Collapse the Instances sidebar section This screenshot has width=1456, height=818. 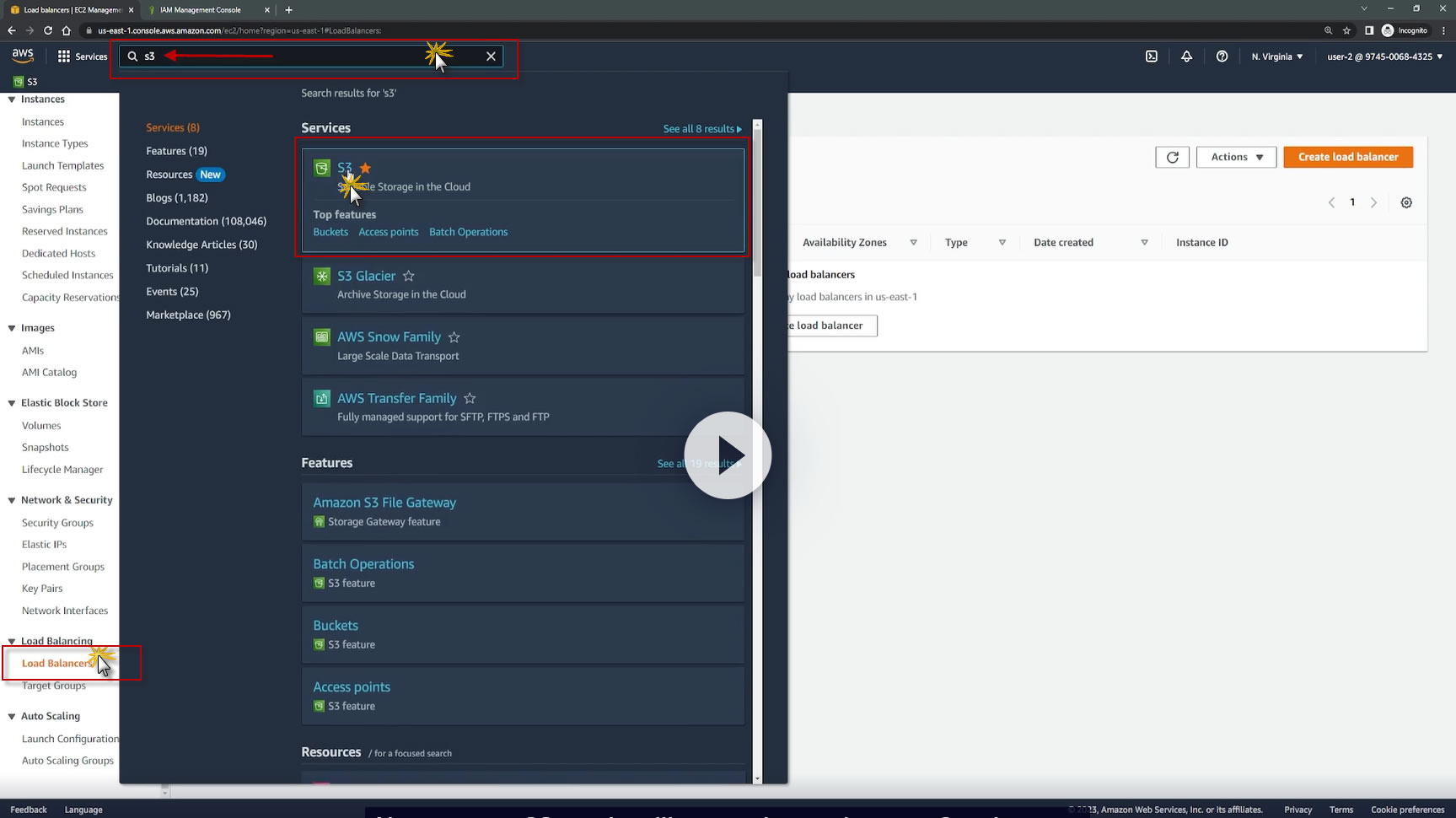click(12, 100)
